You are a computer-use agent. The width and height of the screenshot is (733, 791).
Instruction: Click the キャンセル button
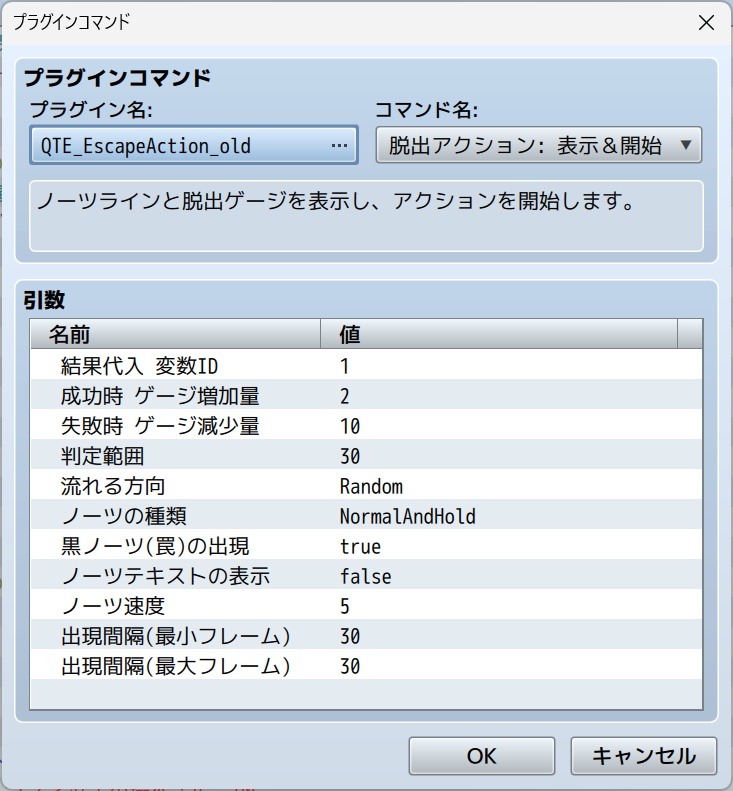644,756
